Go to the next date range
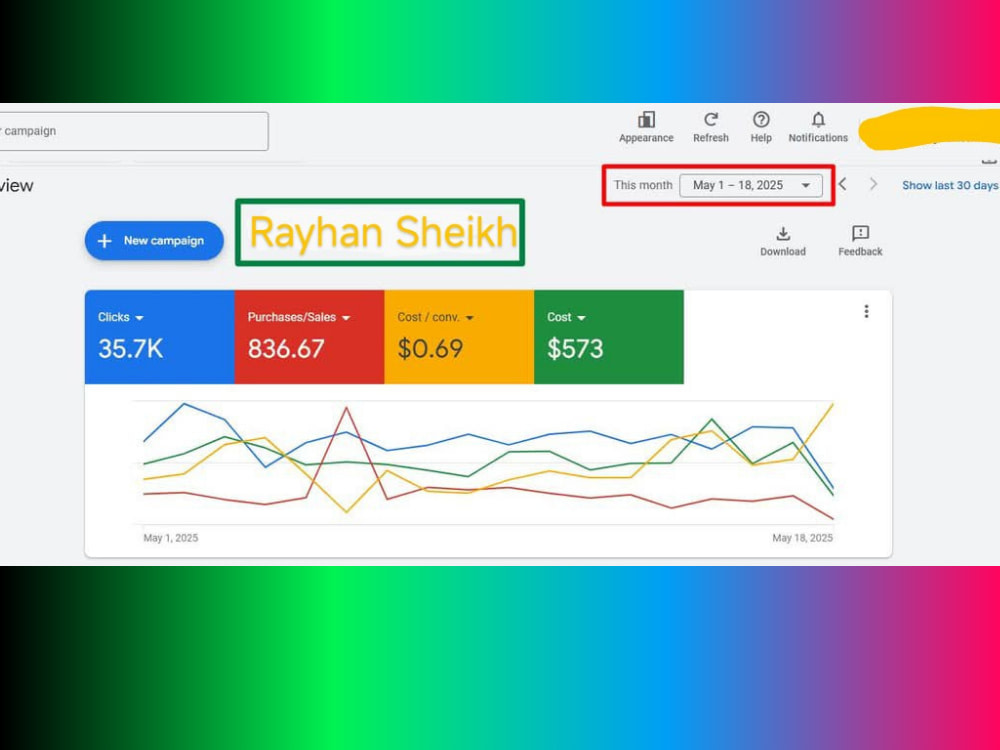The height and width of the screenshot is (750, 1000). [x=873, y=185]
